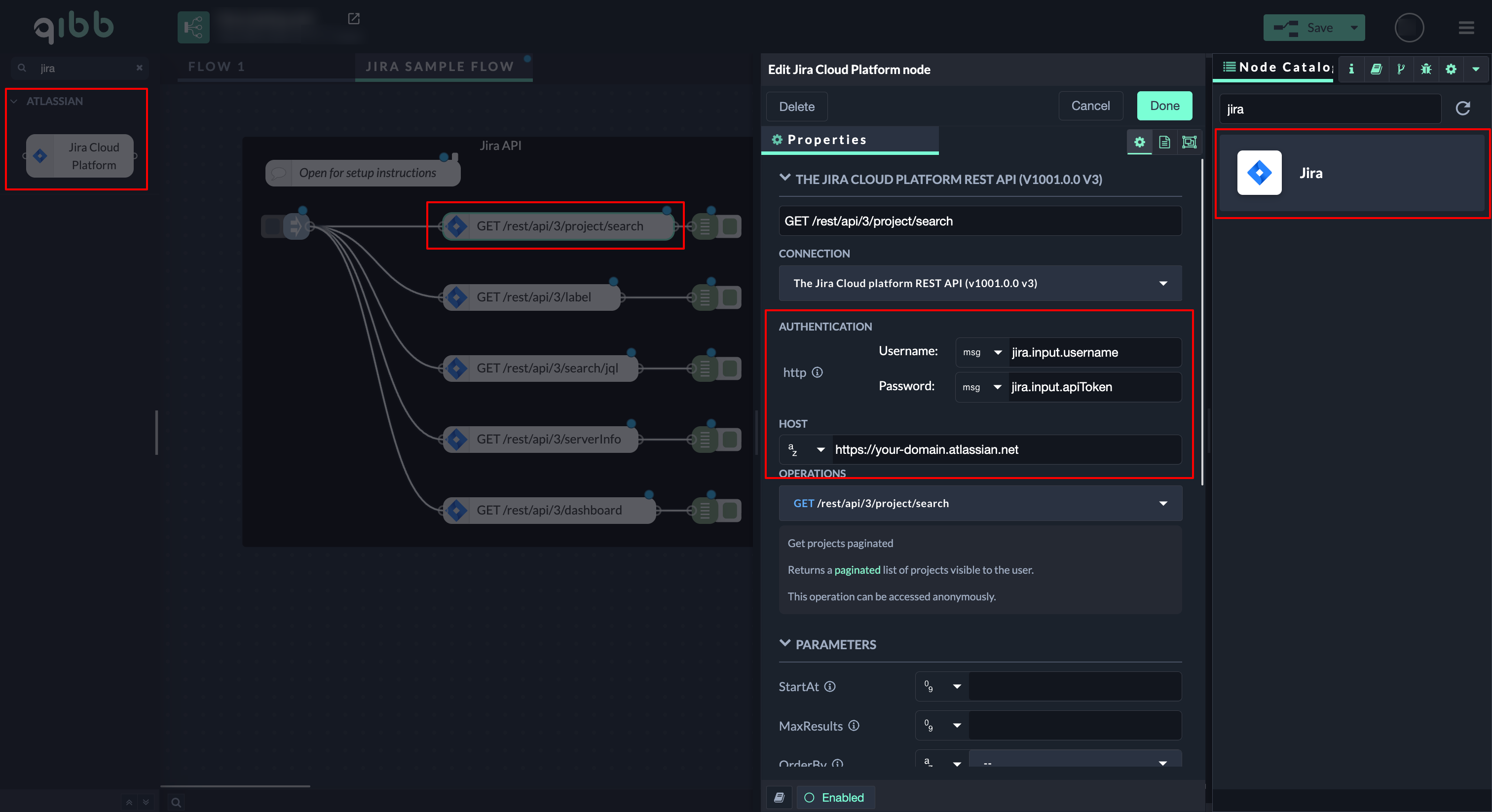Image resolution: width=1492 pixels, height=812 pixels.
Task: Open node description document icon
Action: (x=1164, y=142)
